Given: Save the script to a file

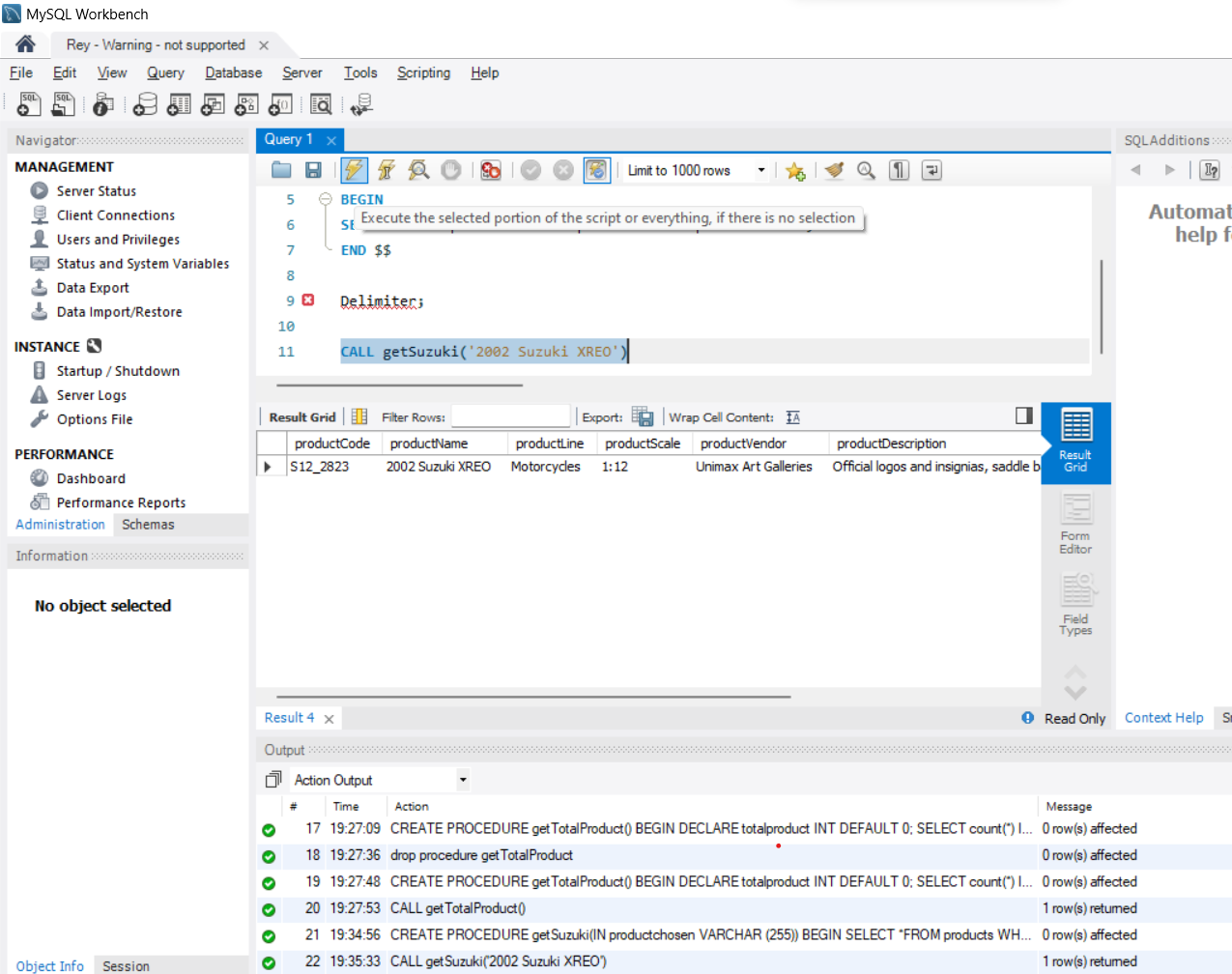Looking at the screenshot, I should pos(313,170).
